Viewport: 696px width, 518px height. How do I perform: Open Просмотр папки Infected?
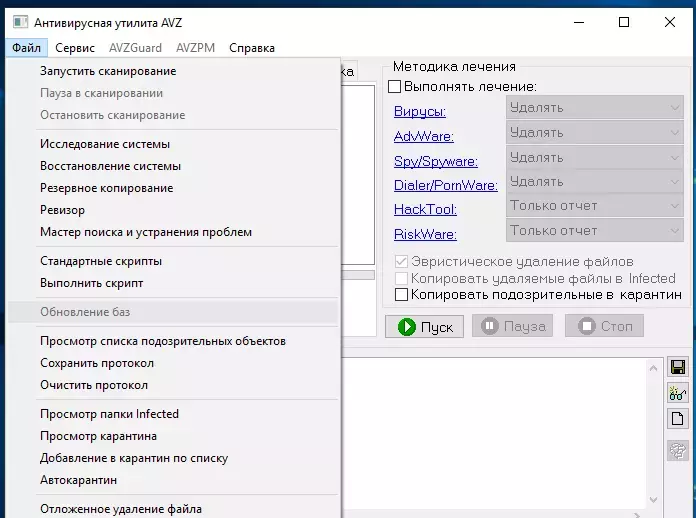pos(173,414)
